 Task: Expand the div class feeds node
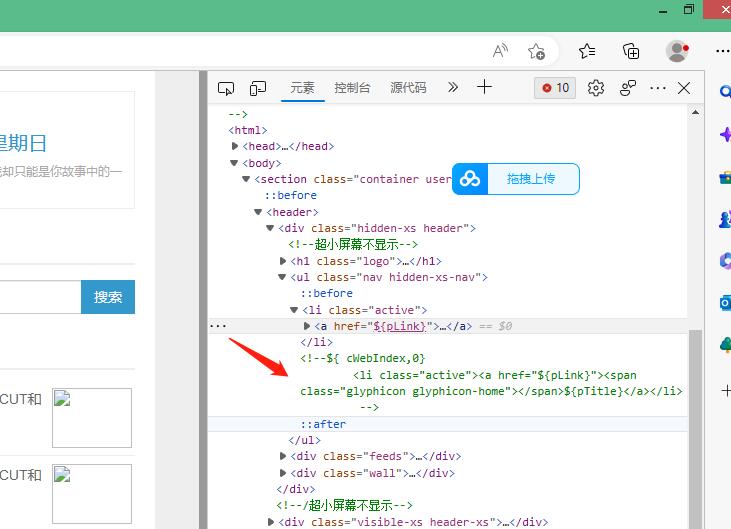283,456
